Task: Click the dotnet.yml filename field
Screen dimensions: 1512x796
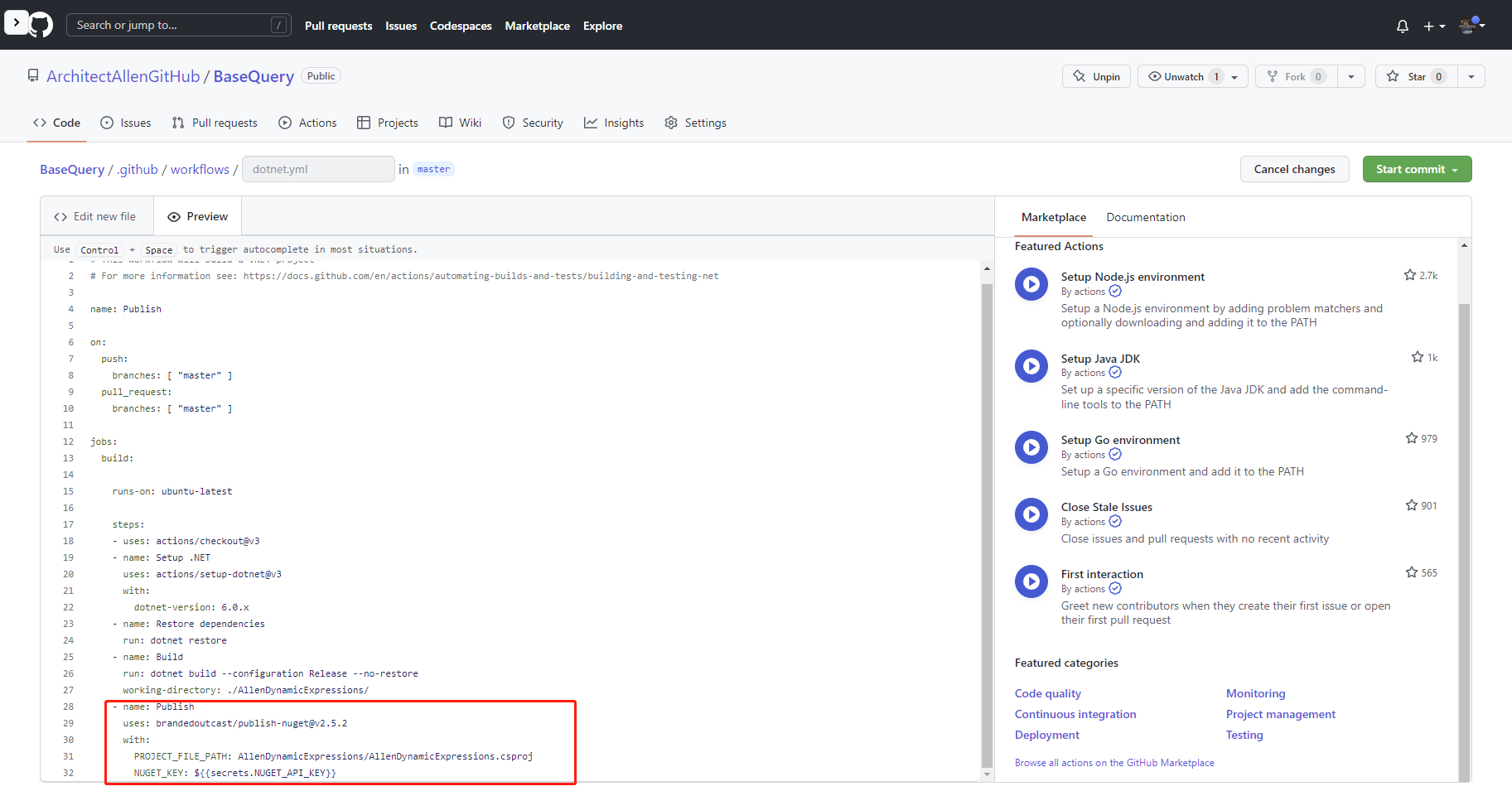Action: (x=318, y=169)
